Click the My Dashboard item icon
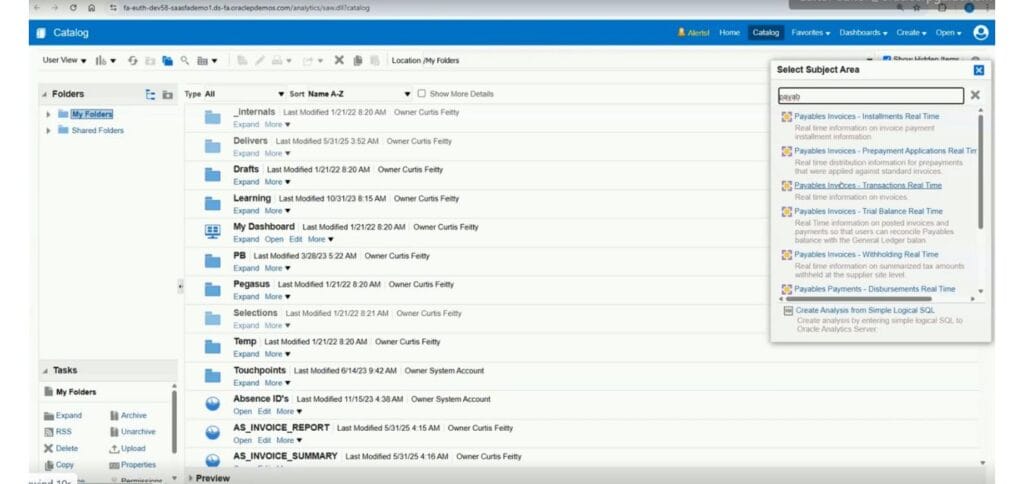This screenshot has height=484, width=1024. tap(213, 232)
